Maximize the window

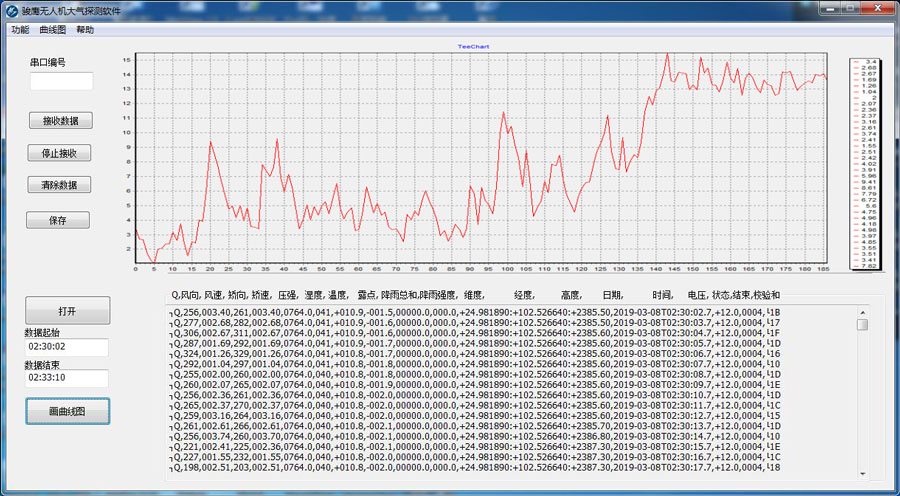(849, 8)
